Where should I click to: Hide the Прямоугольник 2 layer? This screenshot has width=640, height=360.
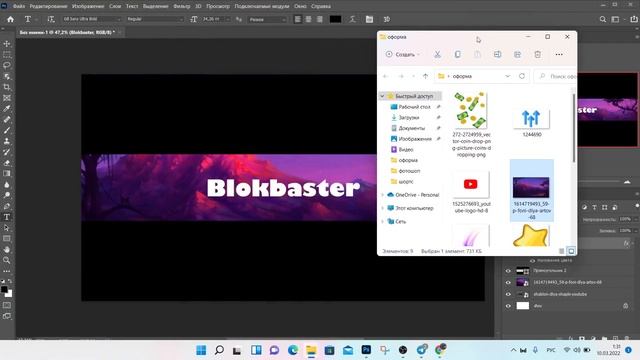(x=508, y=271)
